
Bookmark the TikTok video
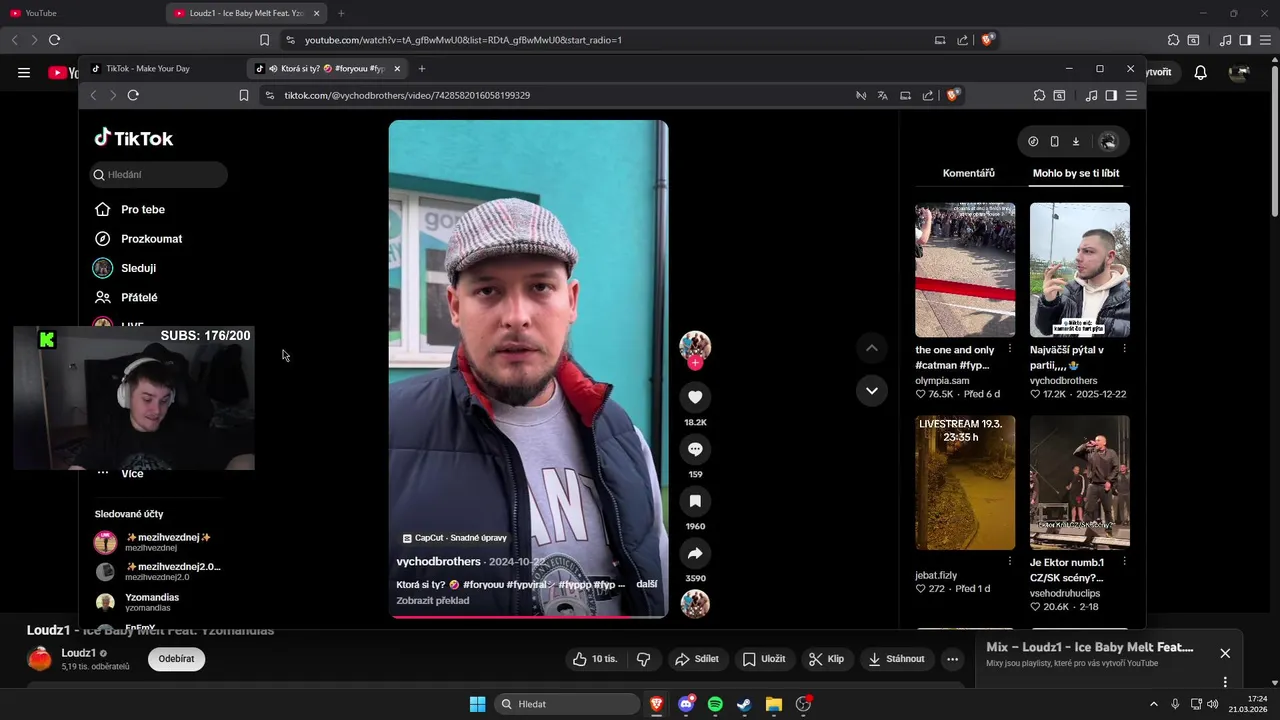pyautogui.click(x=695, y=501)
